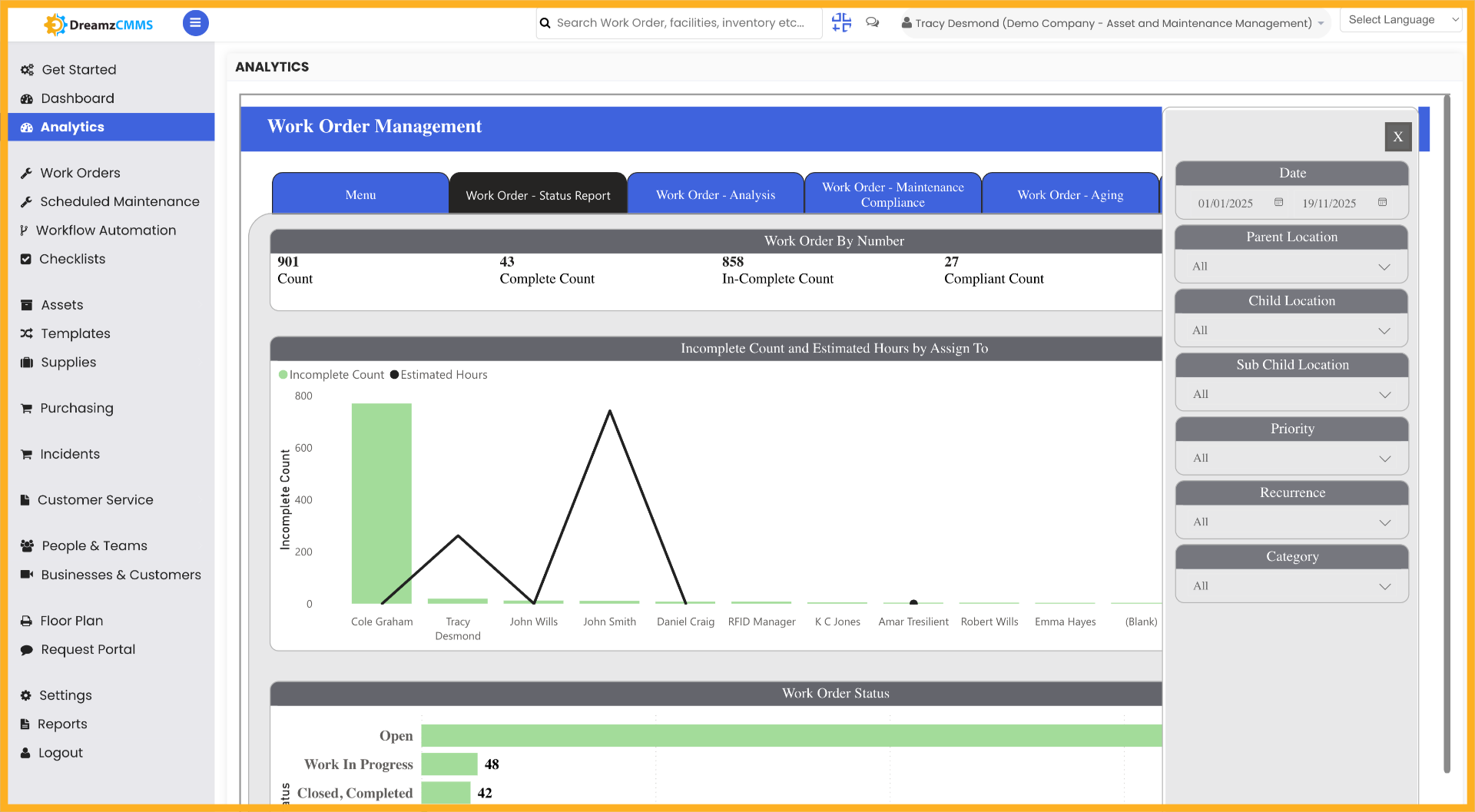This screenshot has width=1475, height=812.
Task: Open the end date calendar picker icon
Action: click(1382, 202)
